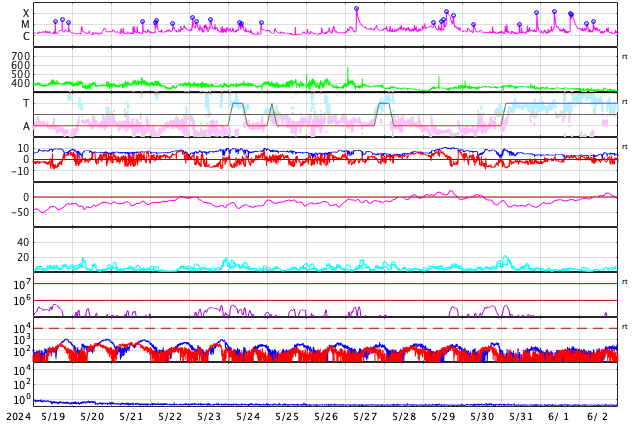This screenshot has height=424, width=634.
Task: Click the 10^4 label beside the dashed line
Action: click(x=22, y=328)
